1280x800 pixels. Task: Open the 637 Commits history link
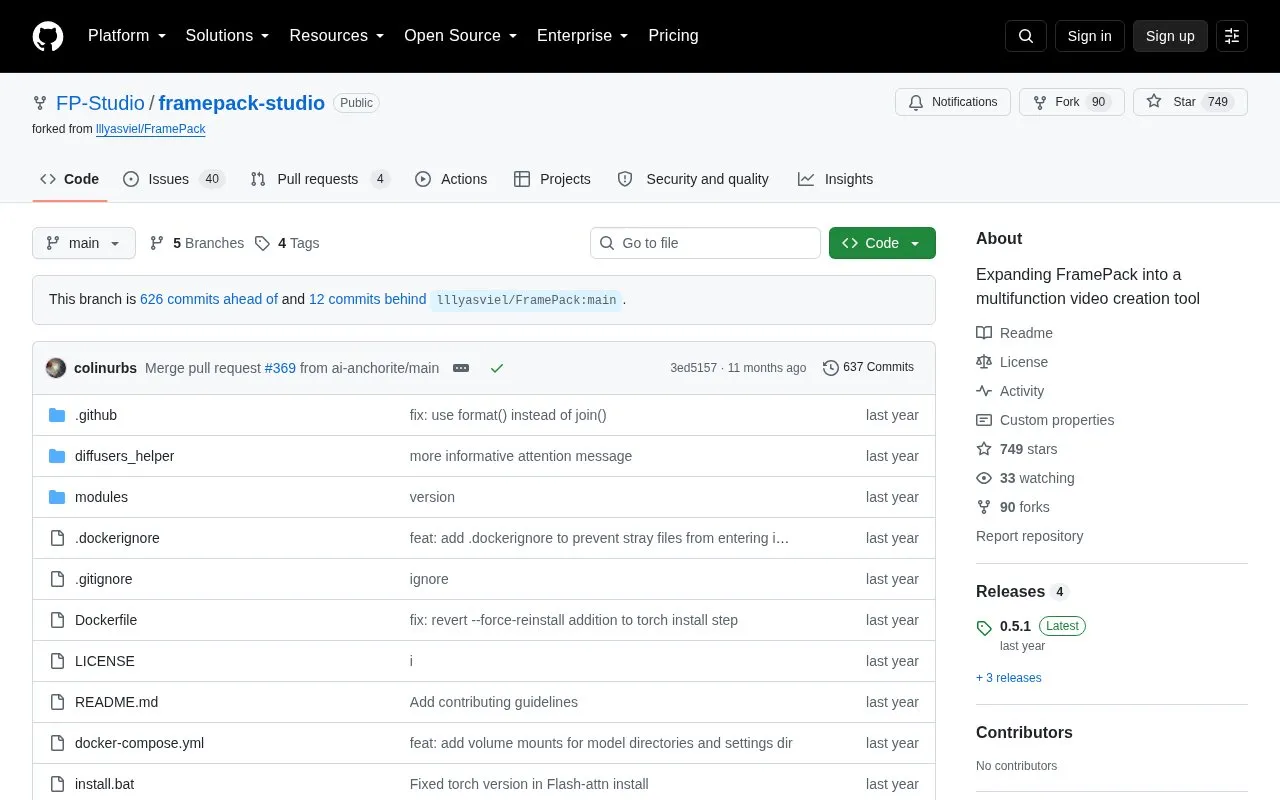[868, 368]
